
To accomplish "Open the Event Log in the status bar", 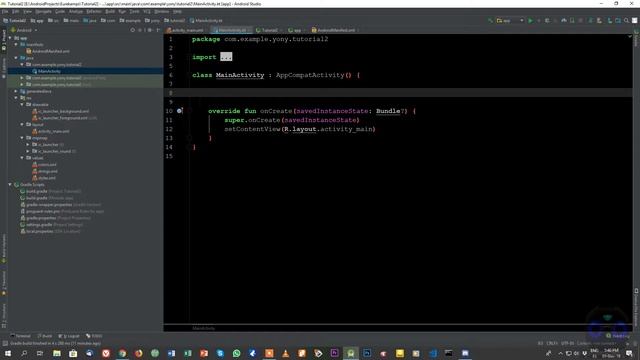I will click(618, 336).
